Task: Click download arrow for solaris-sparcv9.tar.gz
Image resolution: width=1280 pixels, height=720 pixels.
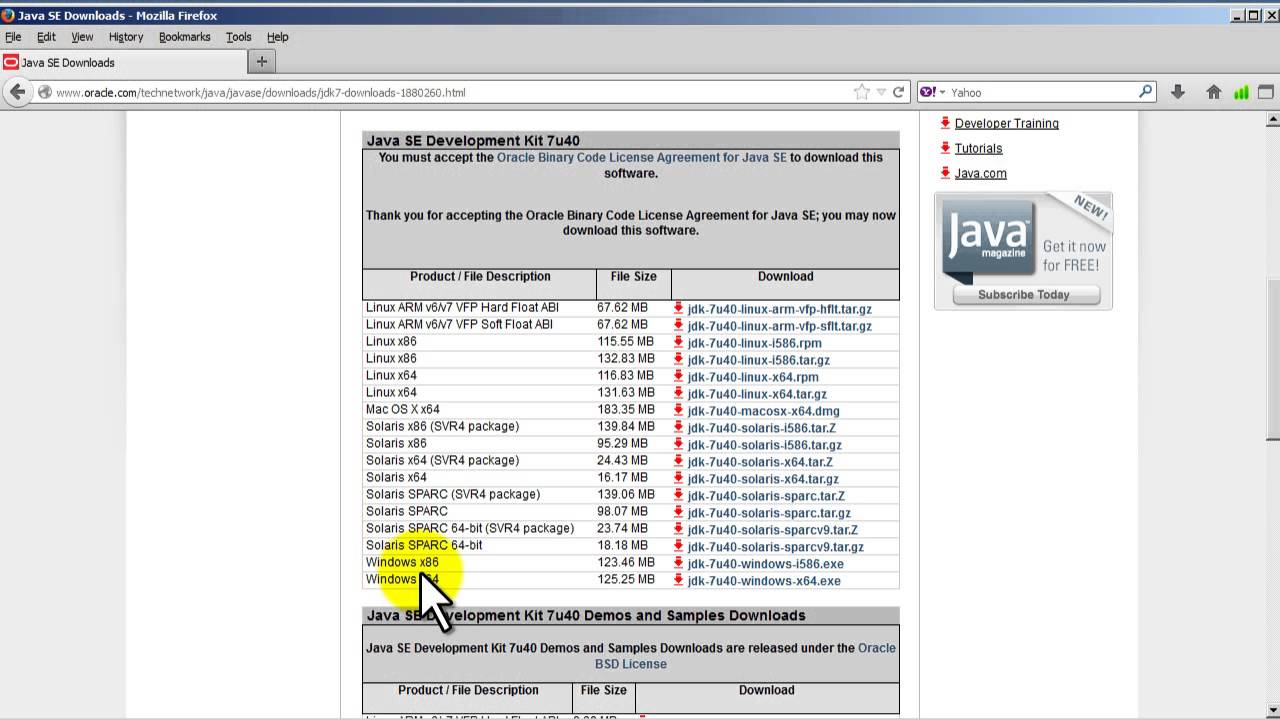Action: coord(678,546)
